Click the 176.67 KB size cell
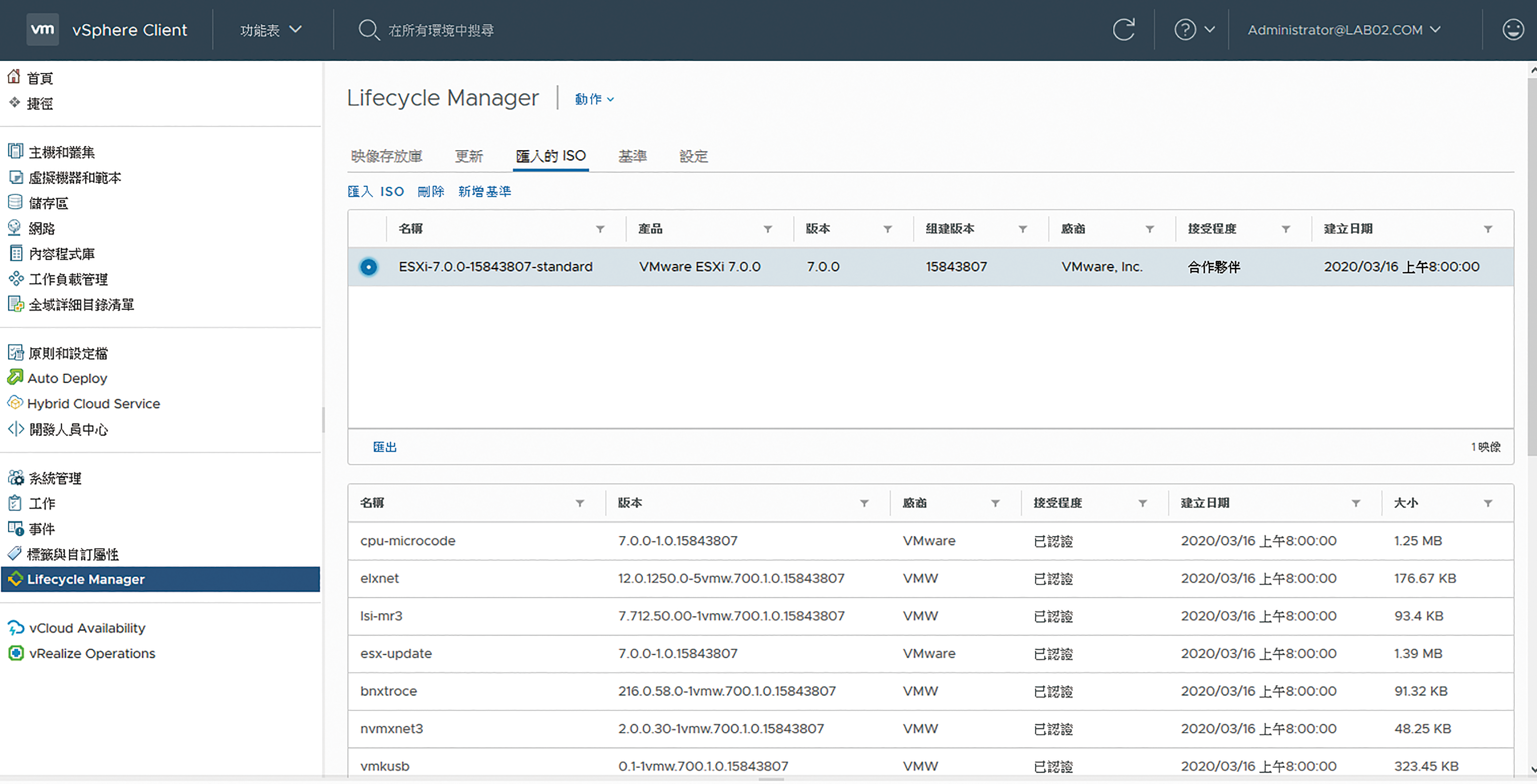The width and height of the screenshot is (1537, 784). (x=1425, y=579)
